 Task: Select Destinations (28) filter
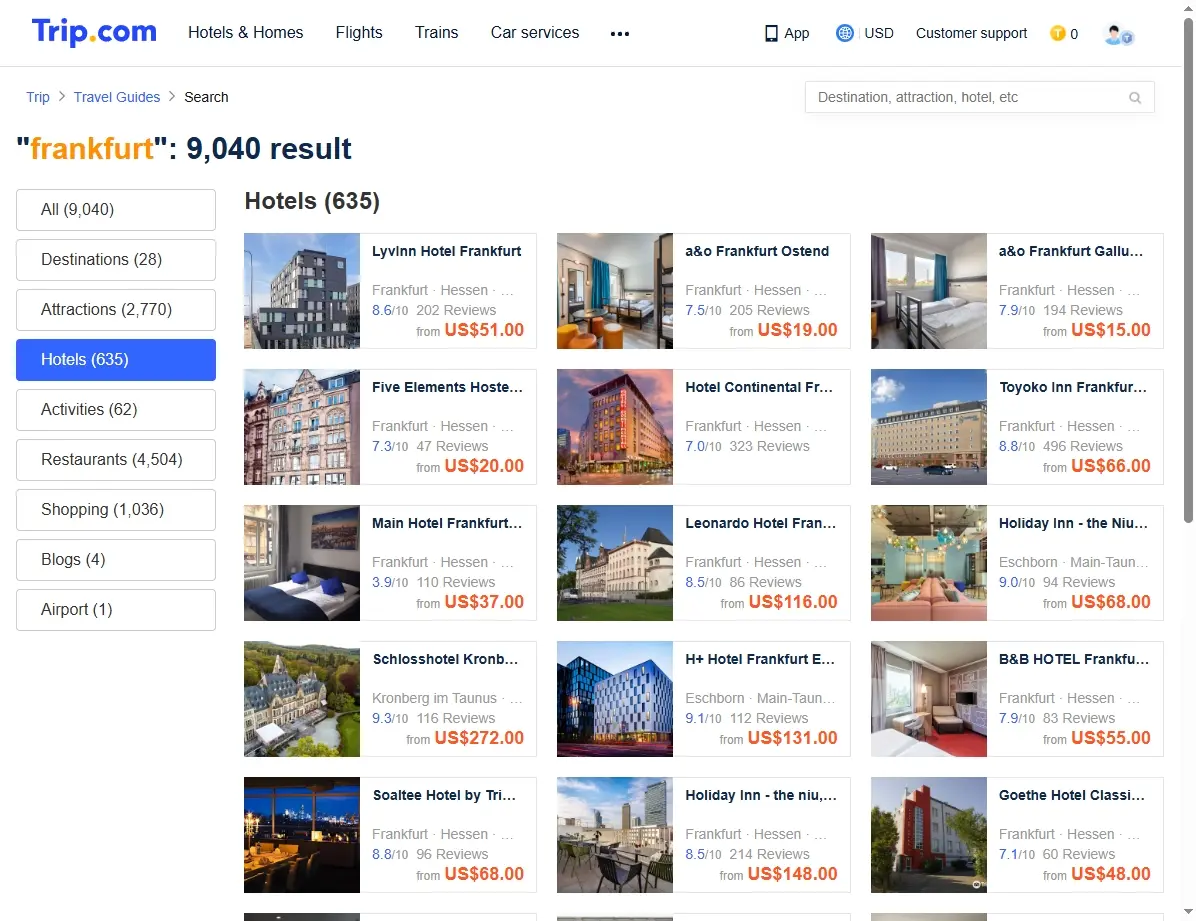click(x=116, y=259)
